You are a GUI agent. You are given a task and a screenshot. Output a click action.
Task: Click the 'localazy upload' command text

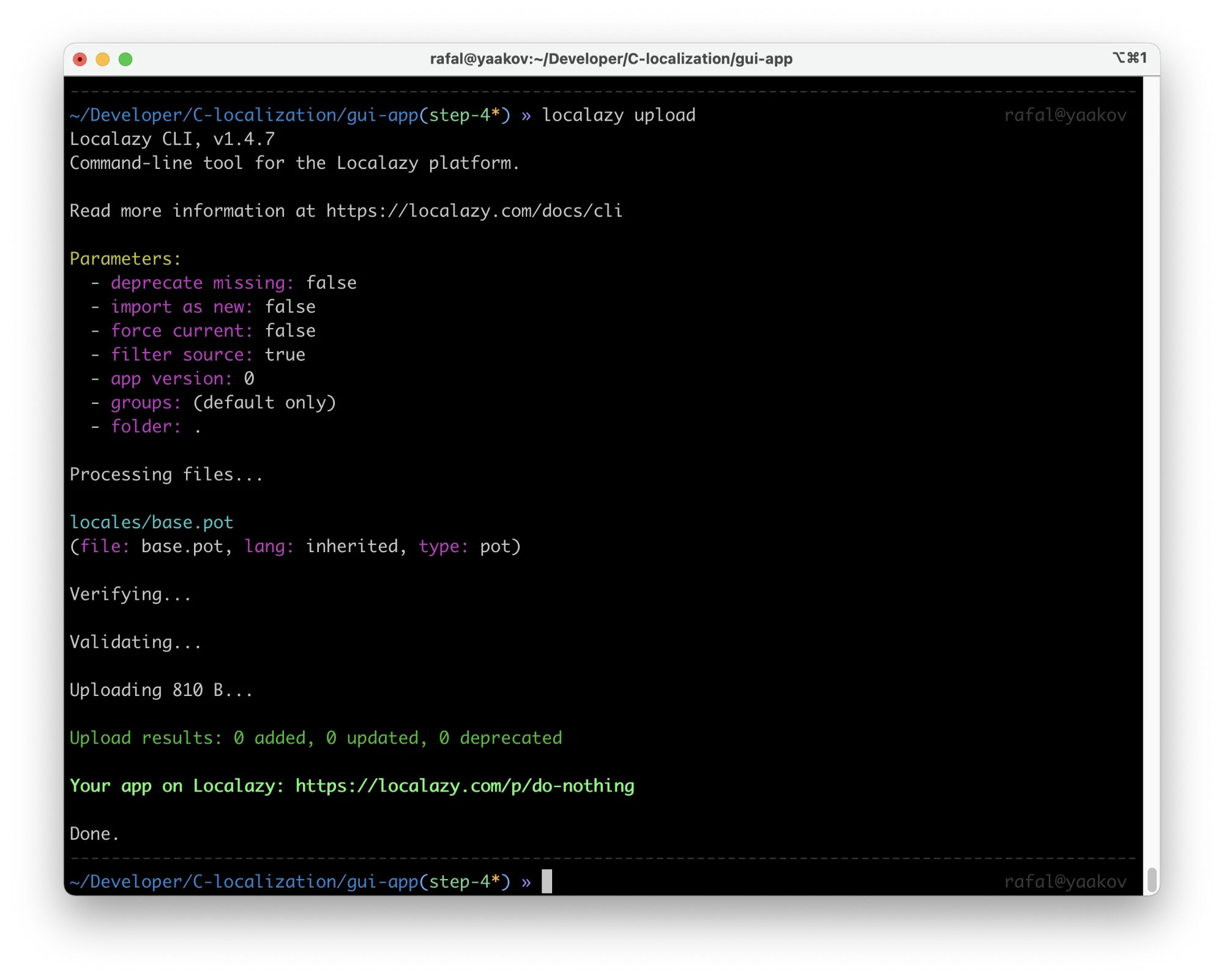click(x=618, y=115)
